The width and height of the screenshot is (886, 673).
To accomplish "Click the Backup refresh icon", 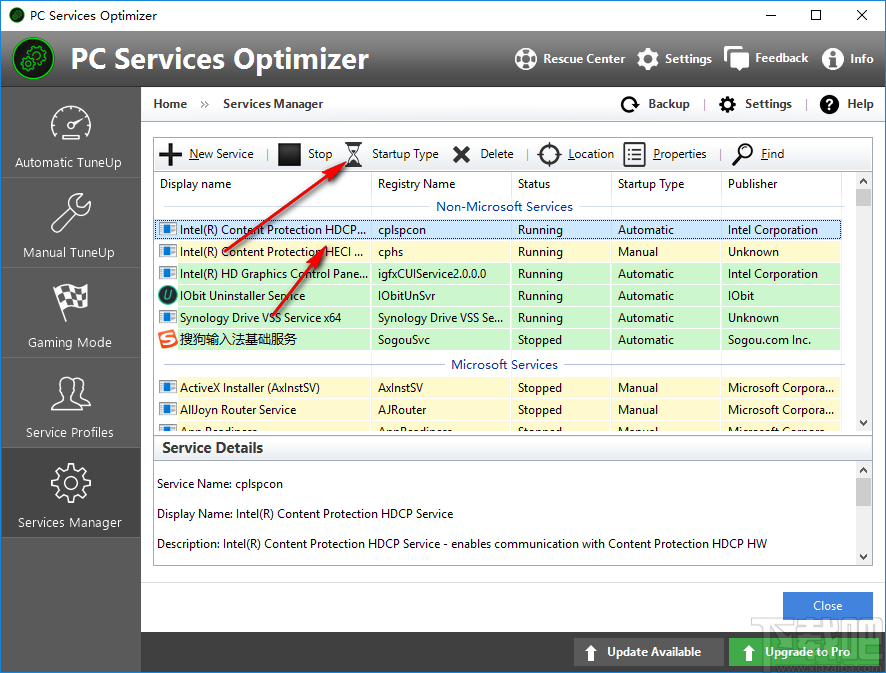I will click(629, 103).
